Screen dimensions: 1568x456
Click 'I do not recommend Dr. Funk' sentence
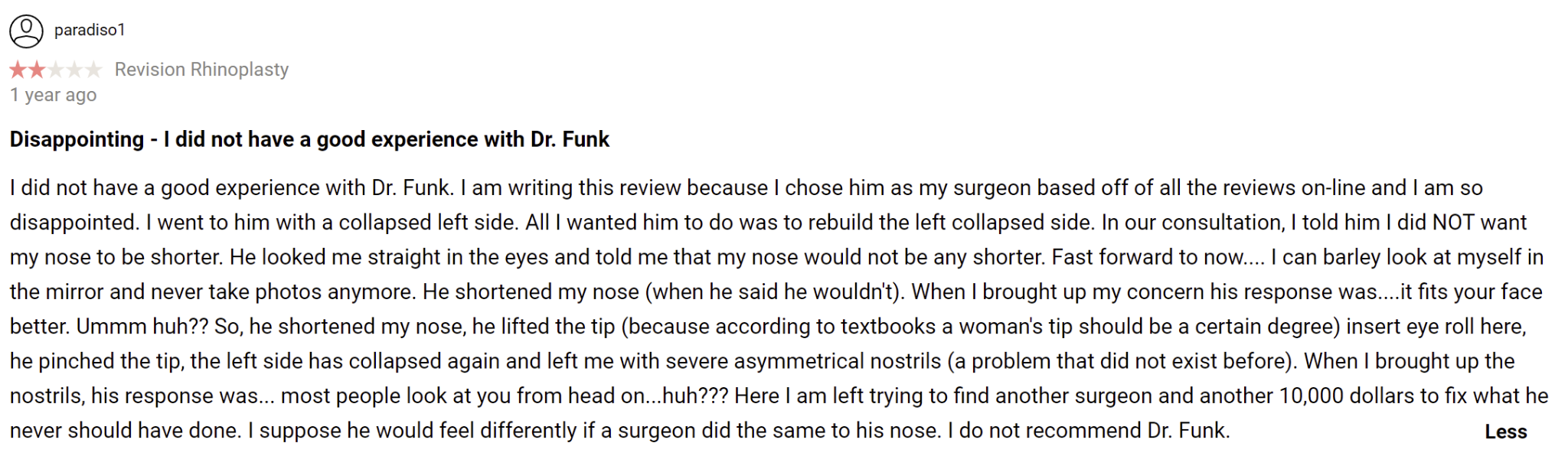1089,431
